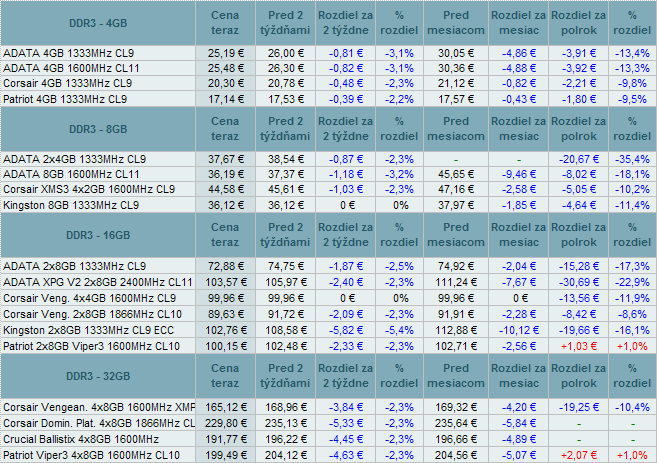Select the DDR3 - 16GB section header
The height and width of the screenshot is (463, 657).
point(98,235)
